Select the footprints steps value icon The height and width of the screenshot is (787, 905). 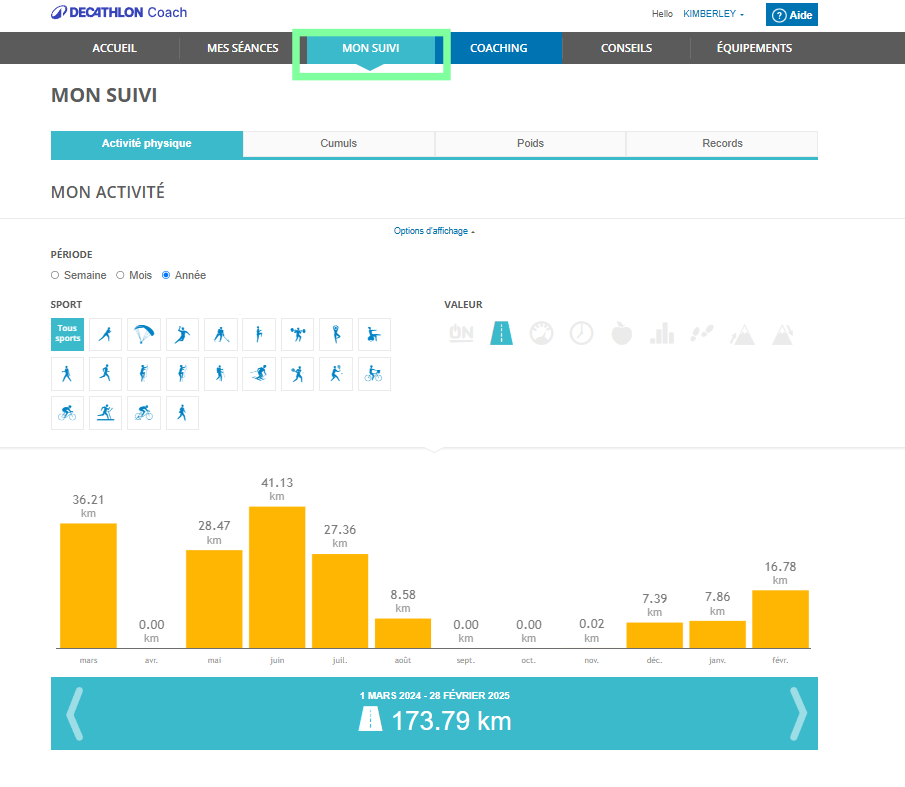click(x=702, y=334)
